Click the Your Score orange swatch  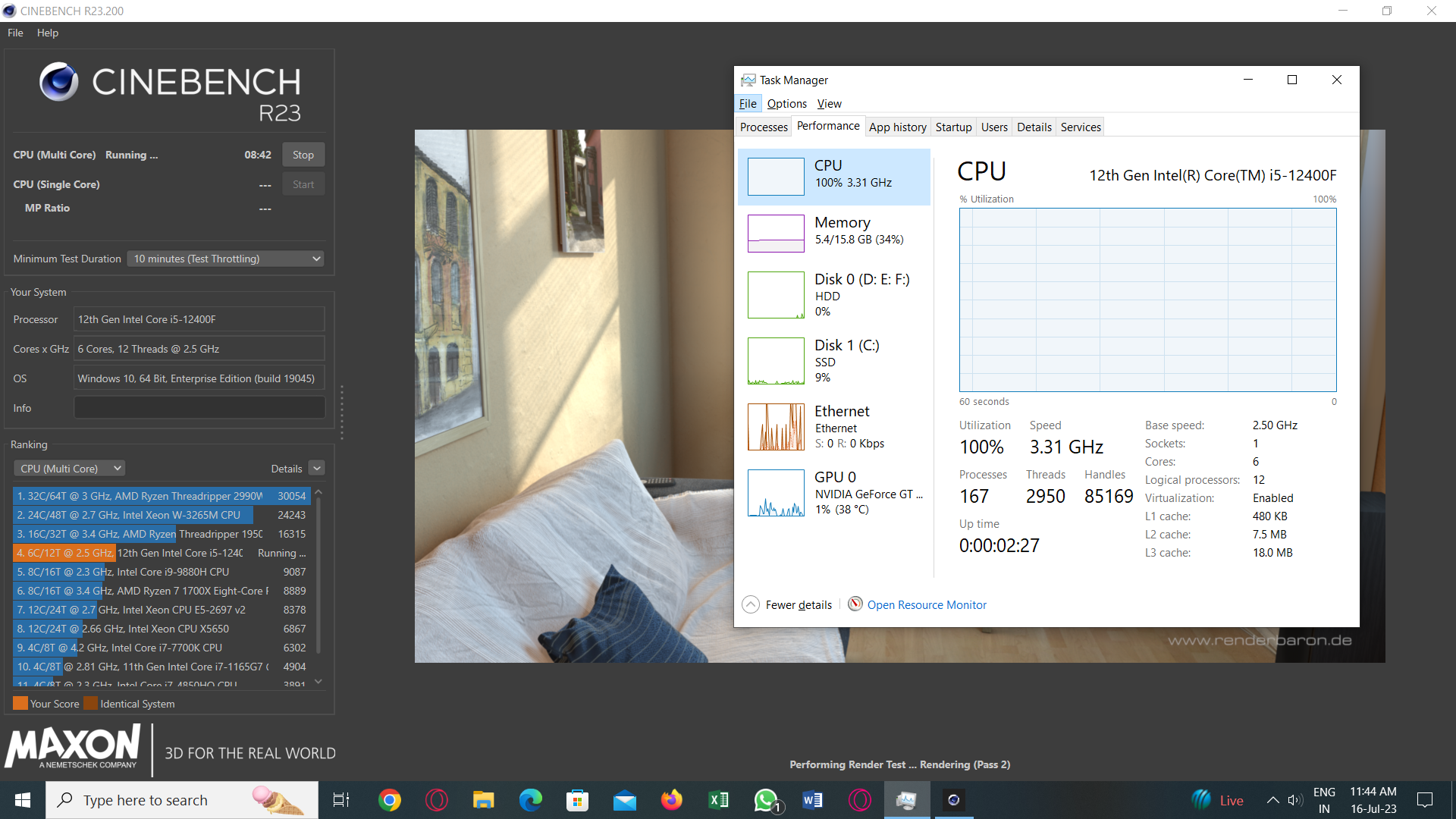click(x=20, y=703)
